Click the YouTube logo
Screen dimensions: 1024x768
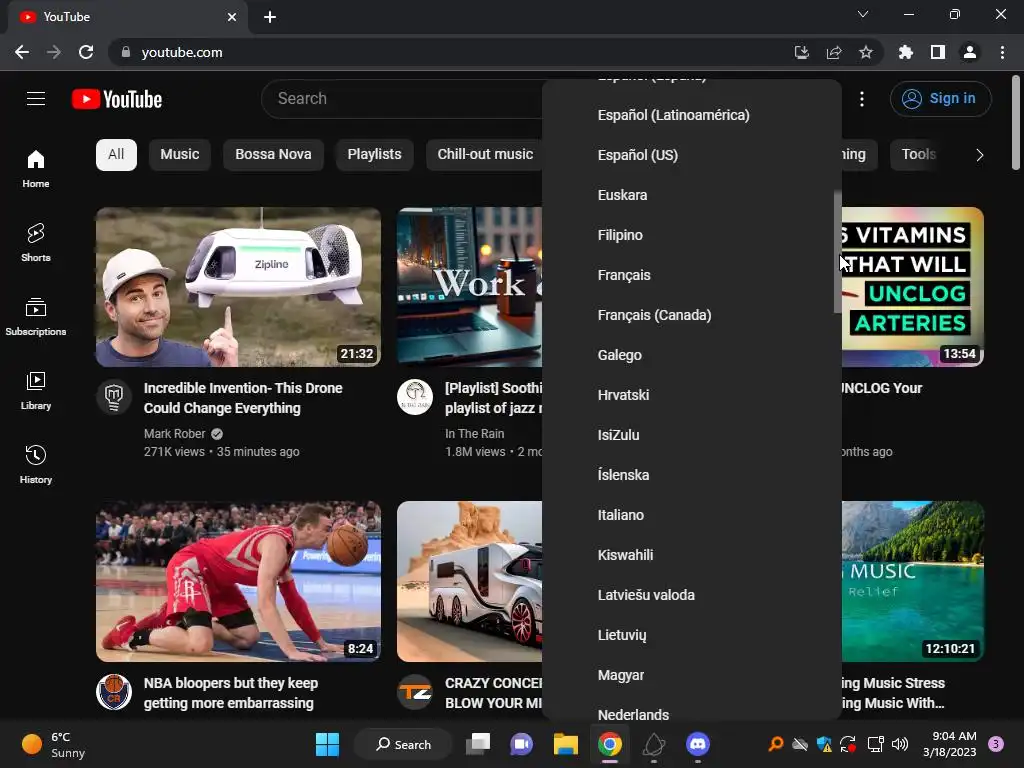(x=117, y=99)
